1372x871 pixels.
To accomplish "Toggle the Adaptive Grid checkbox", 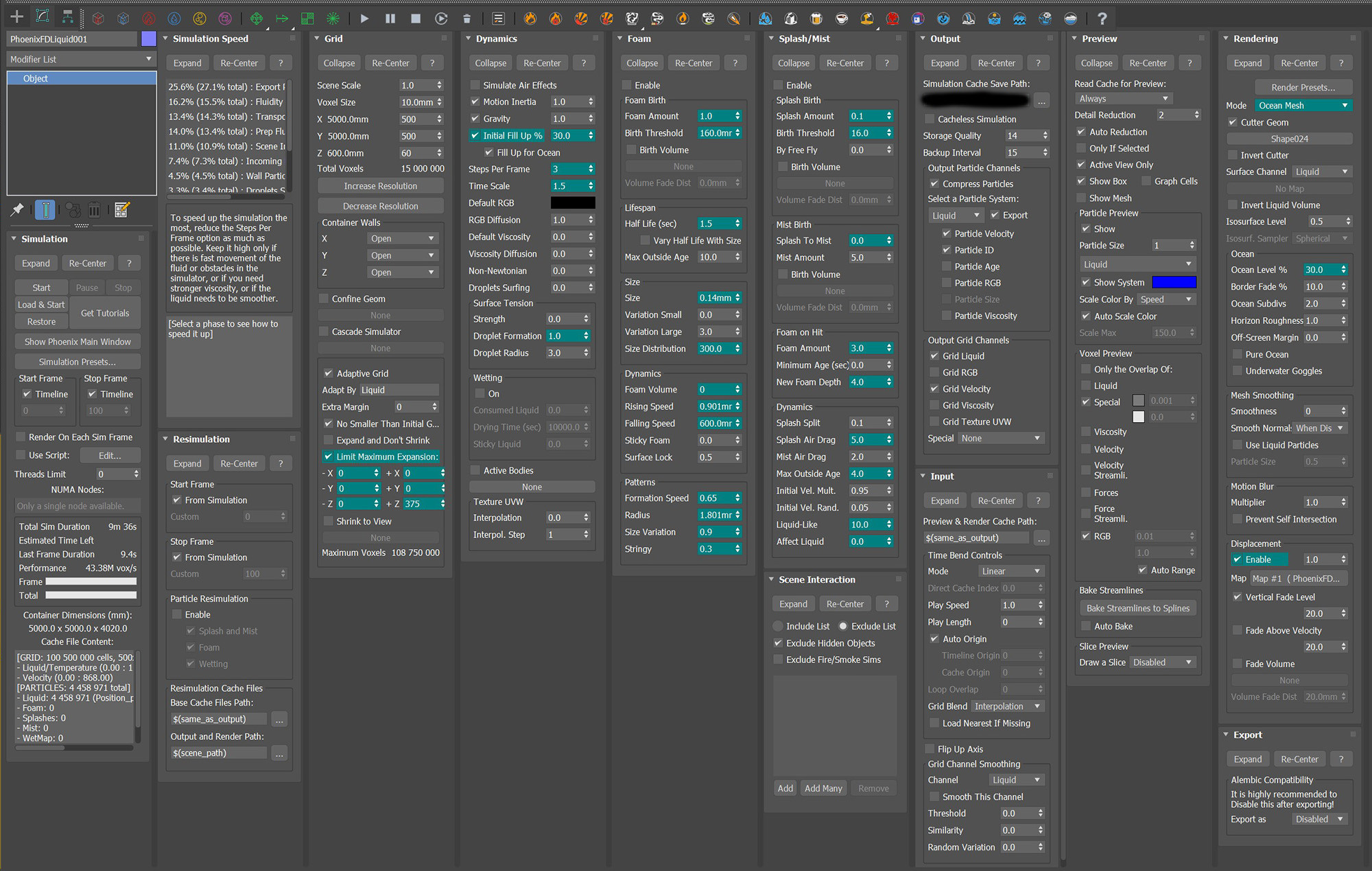I will pyautogui.click(x=329, y=373).
